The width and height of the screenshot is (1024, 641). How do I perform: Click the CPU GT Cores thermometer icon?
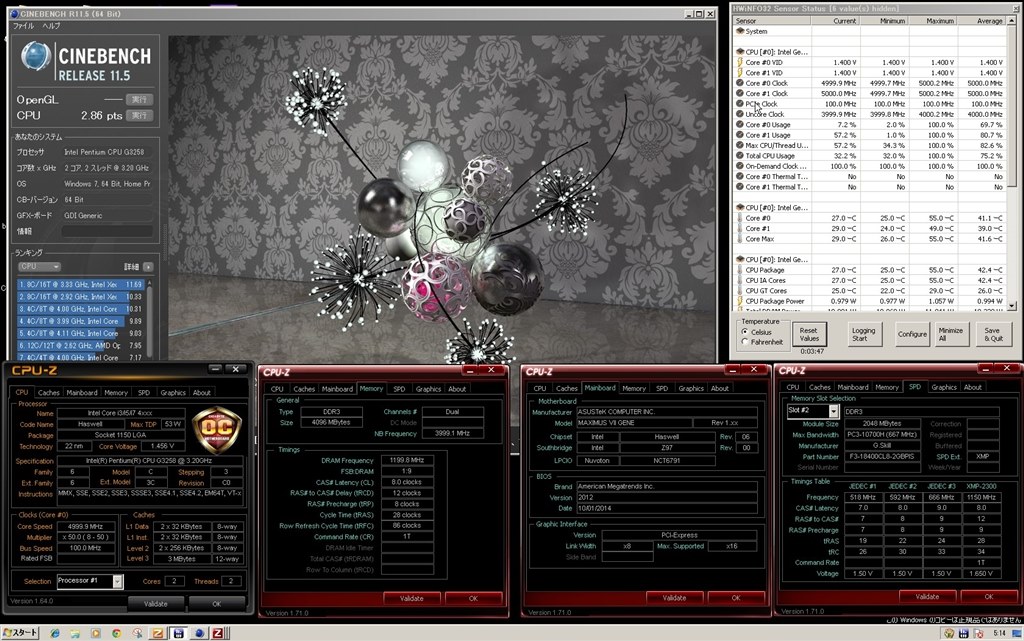tap(740, 290)
